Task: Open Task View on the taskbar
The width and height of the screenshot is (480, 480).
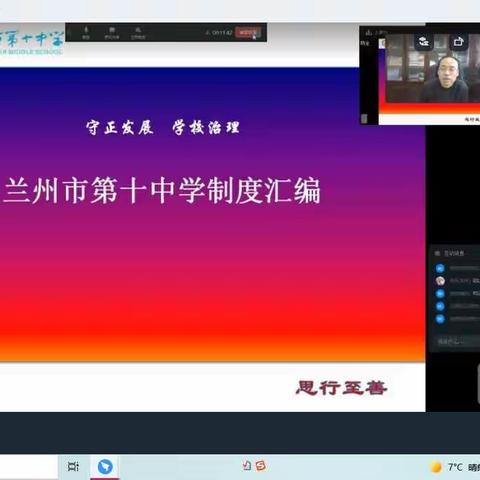Action: pos(73,466)
